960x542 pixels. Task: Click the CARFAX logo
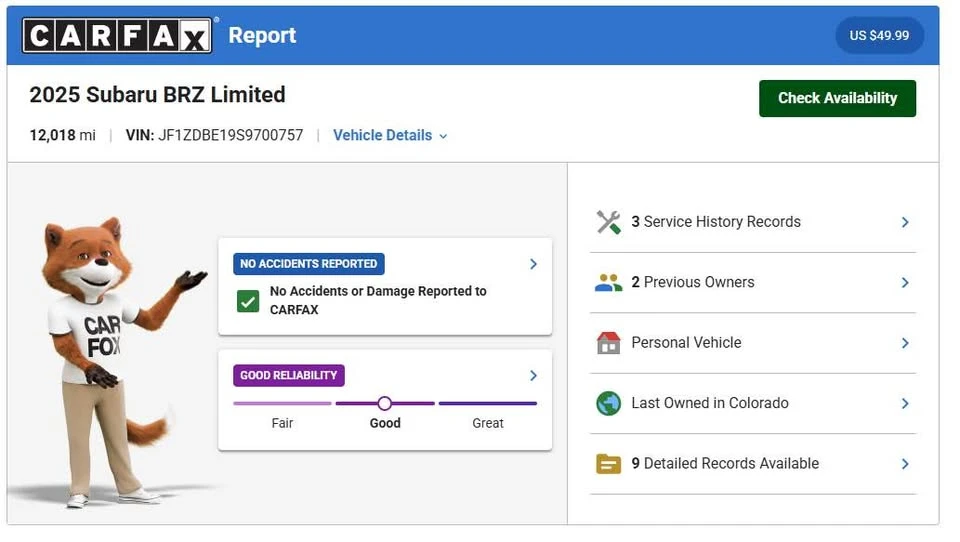click(x=117, y=35)
